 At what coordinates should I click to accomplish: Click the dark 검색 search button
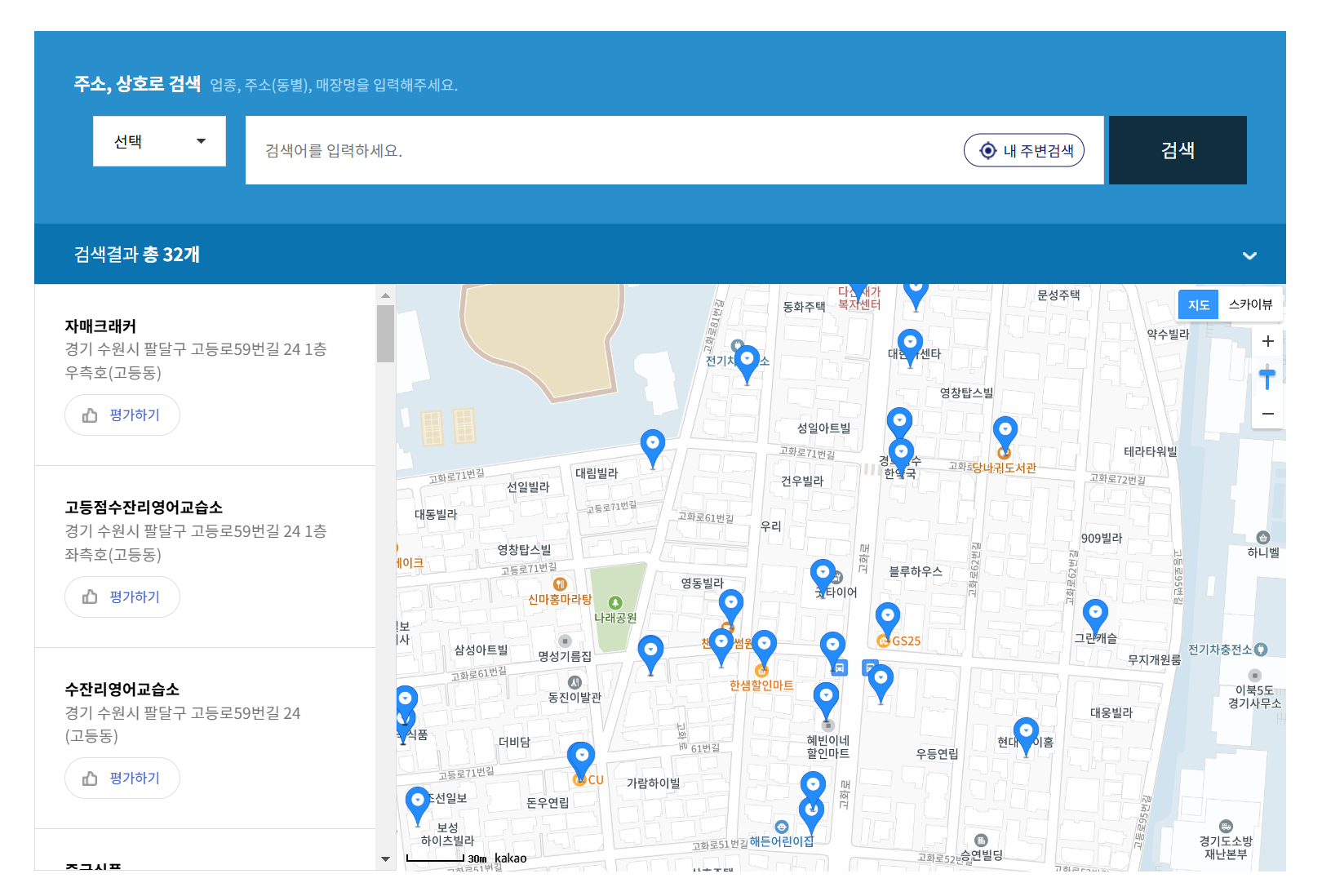[x=1178, y=150]
